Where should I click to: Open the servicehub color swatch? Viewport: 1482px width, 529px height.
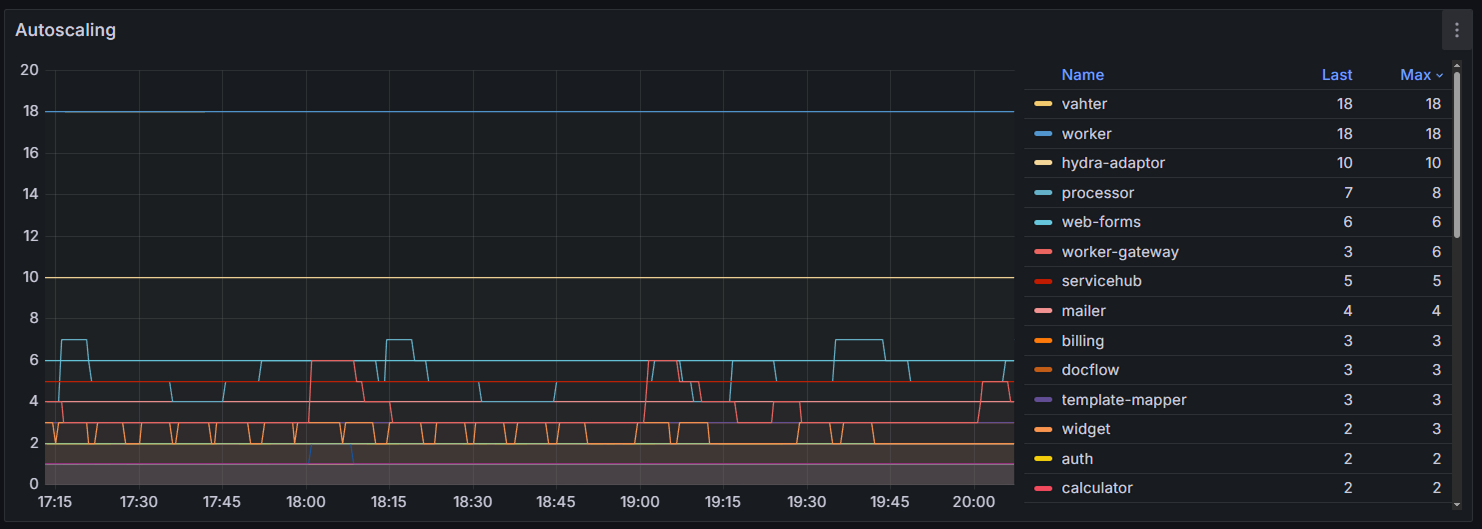click(1043, 281)
